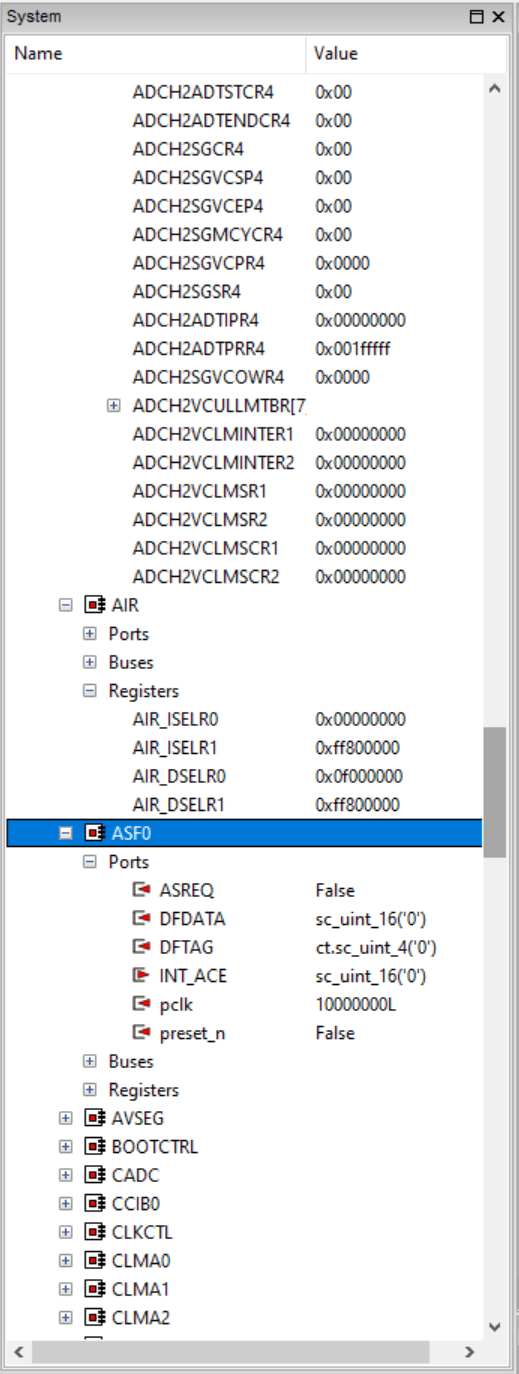Expand ASF0 Registers group
519x1374 pixels.
(x=90, y=1090)
